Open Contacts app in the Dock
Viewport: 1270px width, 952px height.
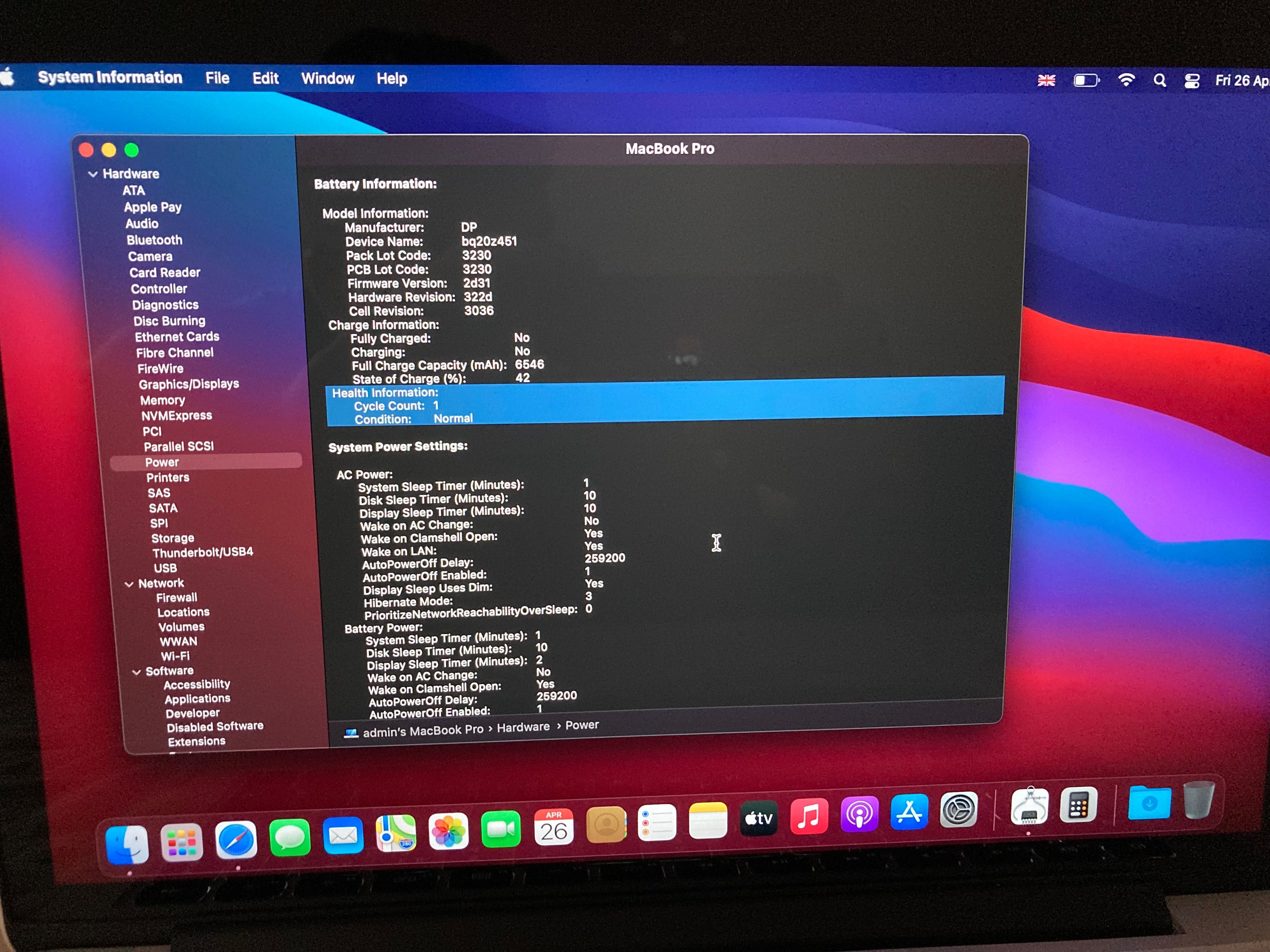click(x=606, y=824)
